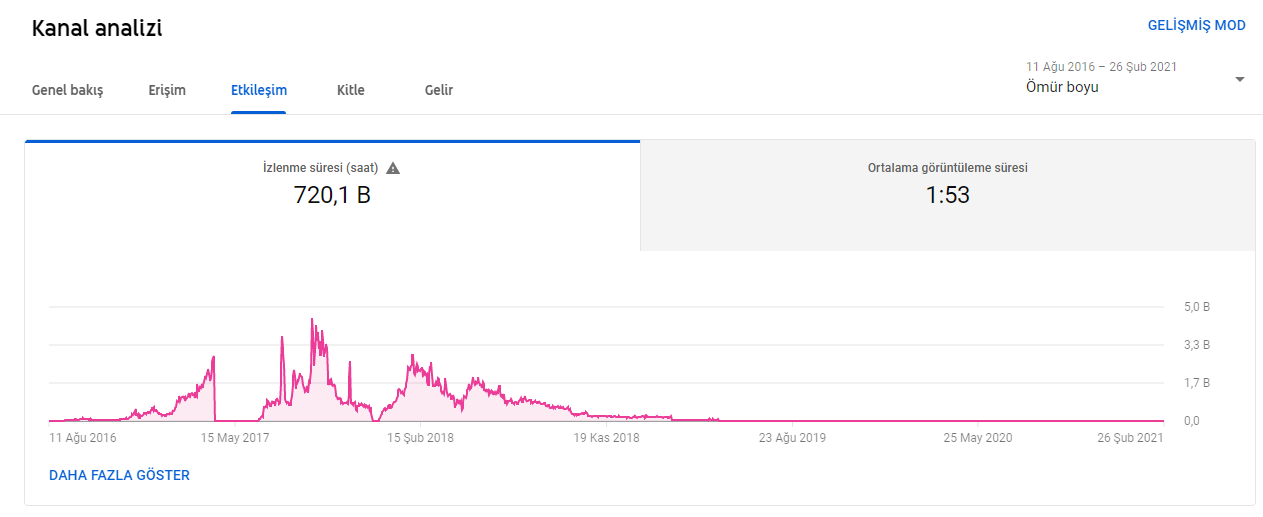Image resolution: width=1263 pixels, height=517 pixels.
Task: Click the 11 Ağu 2016 – 26 Şub 2021 date text
Action: tap(1101, 67)
